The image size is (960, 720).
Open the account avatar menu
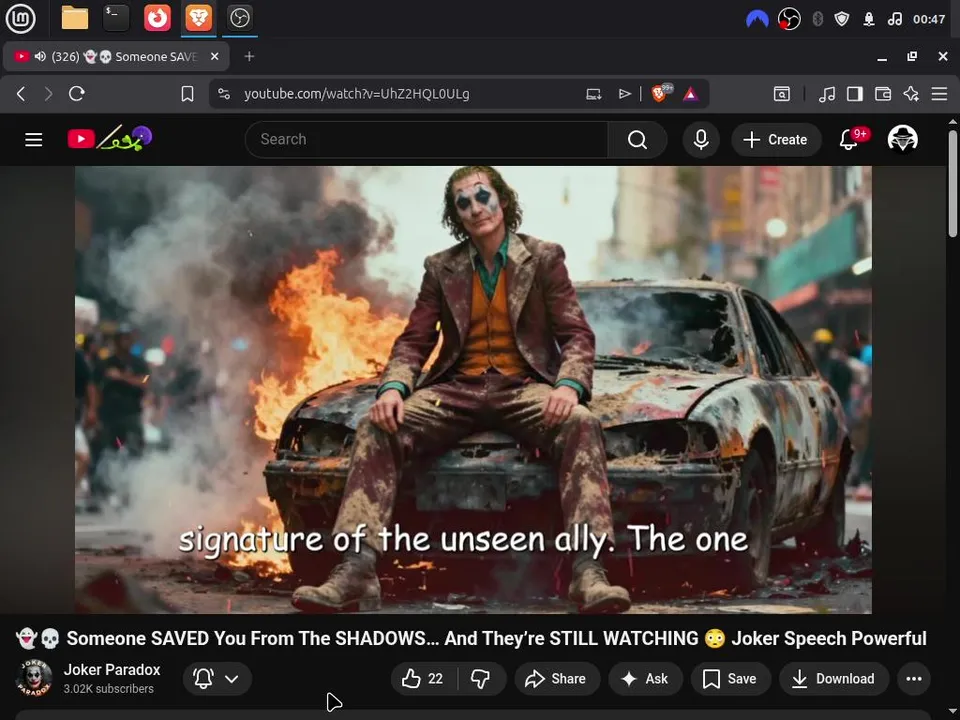902,139
